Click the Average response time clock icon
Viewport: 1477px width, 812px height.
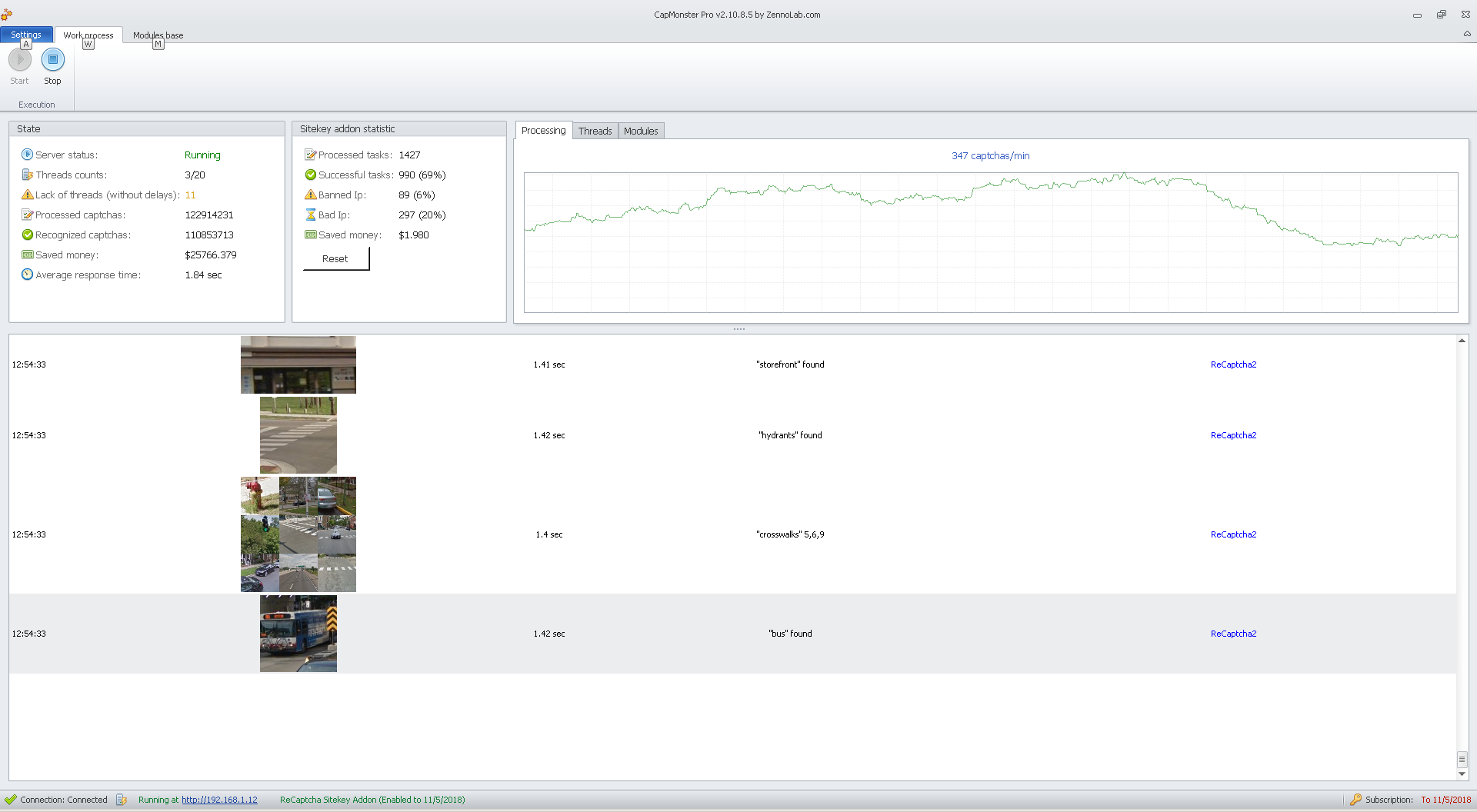coord(27,275)
